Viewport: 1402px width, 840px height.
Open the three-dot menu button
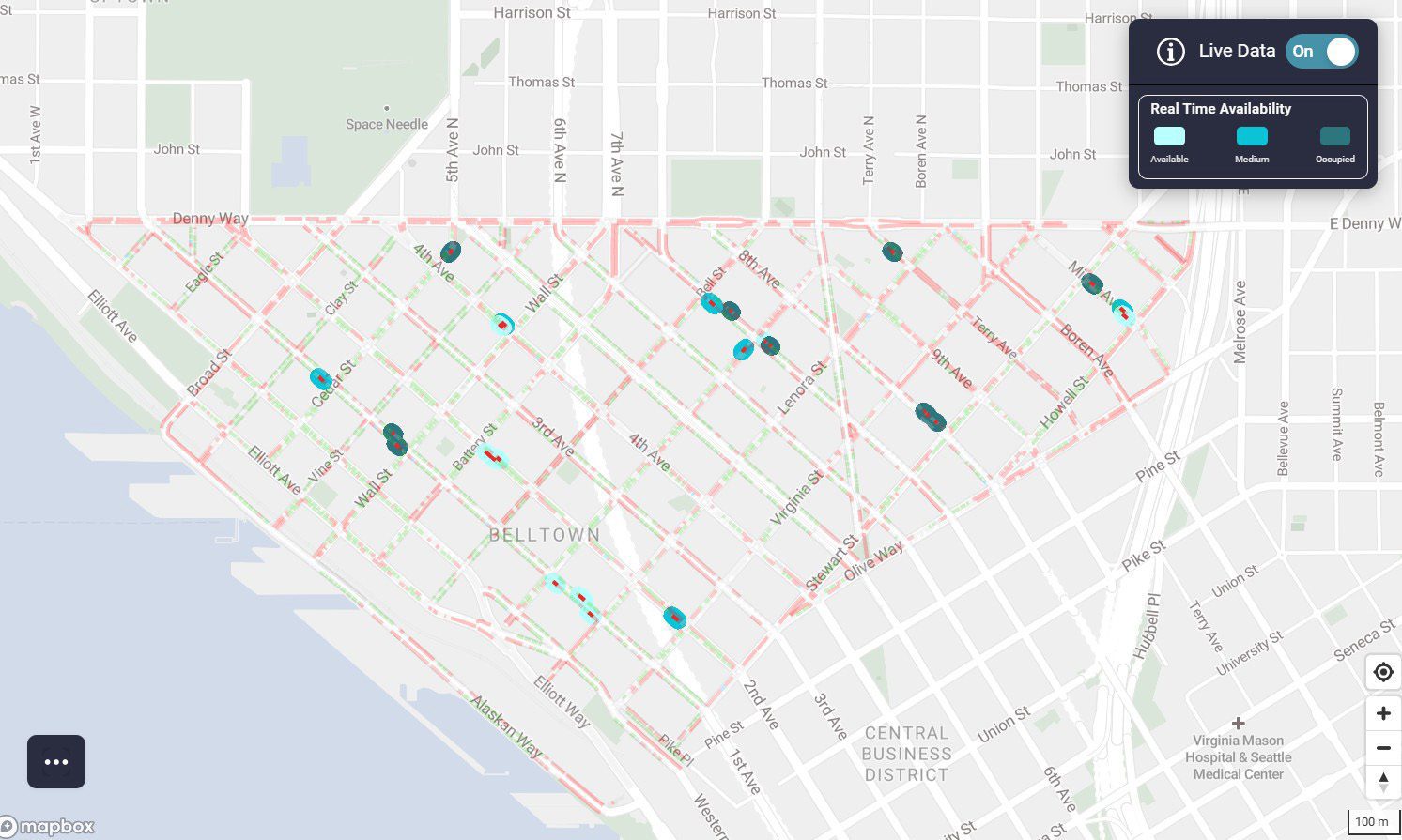click(56, 761)
